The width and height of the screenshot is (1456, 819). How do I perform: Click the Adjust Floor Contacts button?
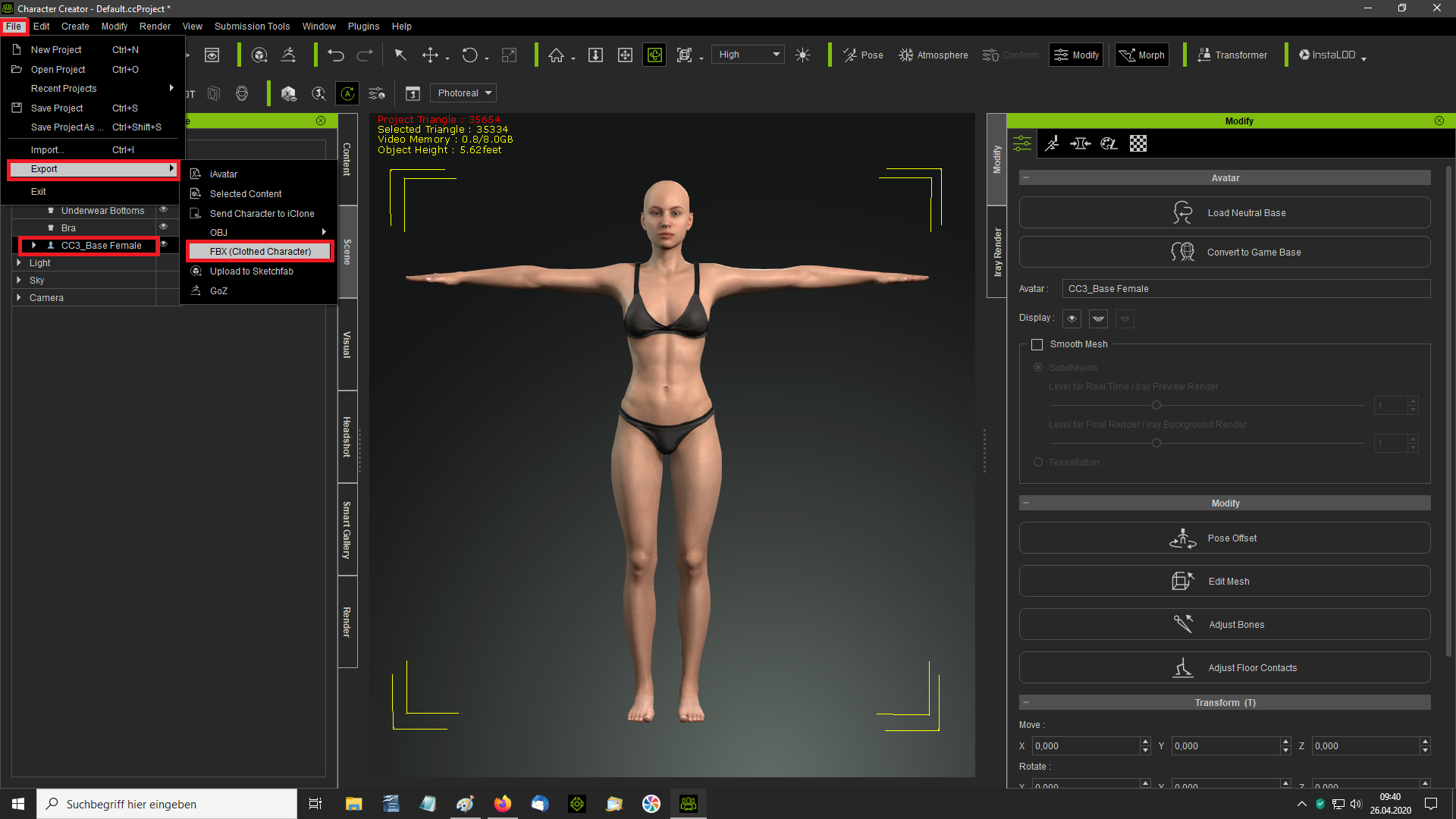click(x=1225, y=668)
